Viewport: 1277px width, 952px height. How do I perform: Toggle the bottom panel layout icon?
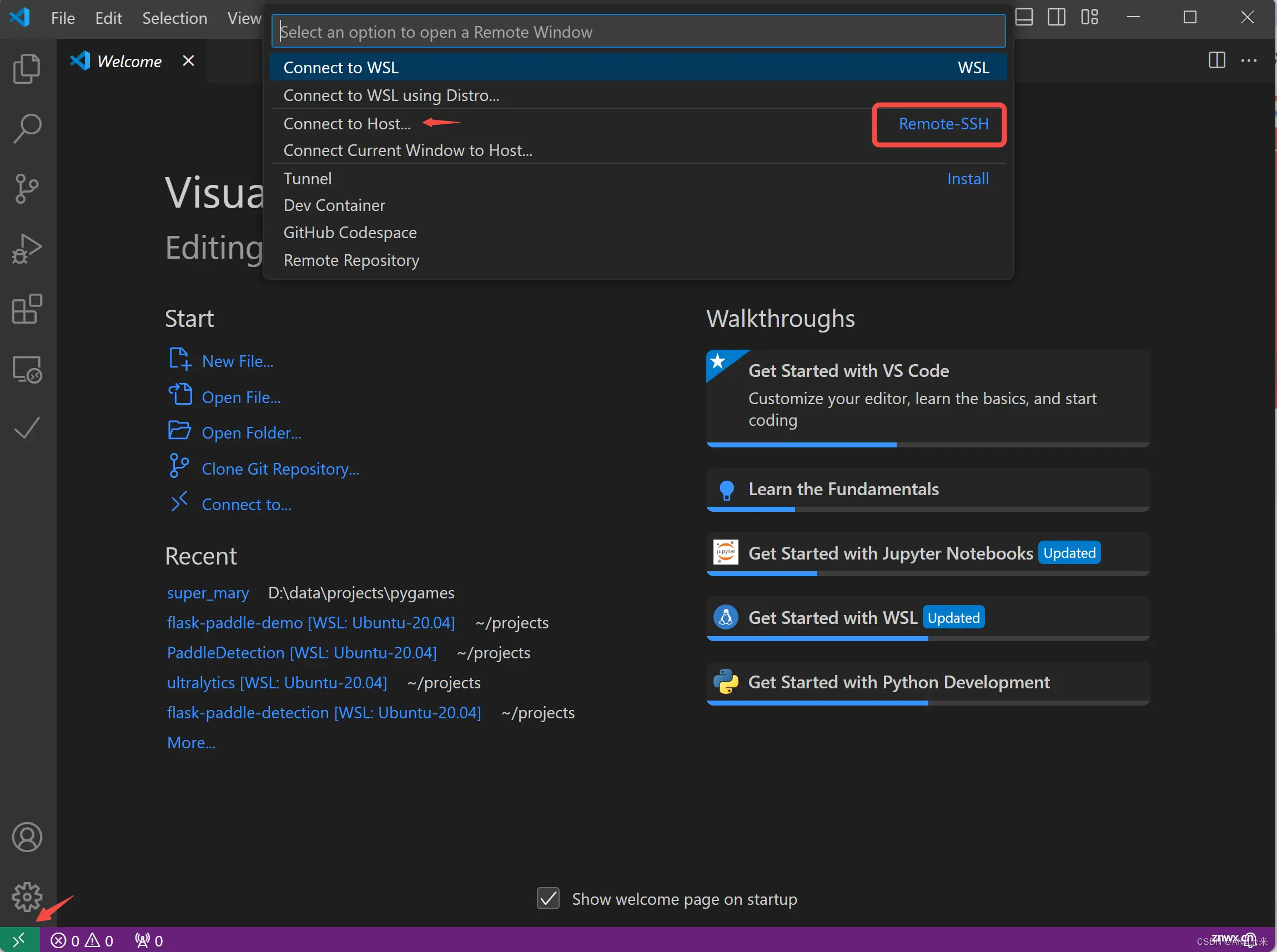(1023, 17)
